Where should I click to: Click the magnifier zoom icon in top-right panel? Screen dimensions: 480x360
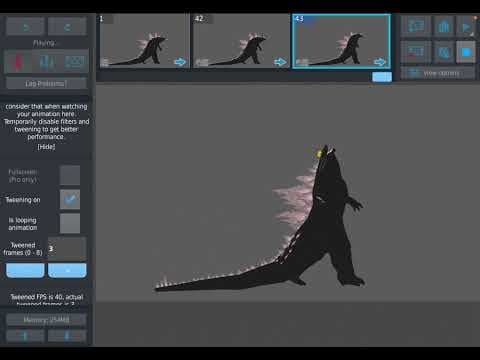(444, 52)
